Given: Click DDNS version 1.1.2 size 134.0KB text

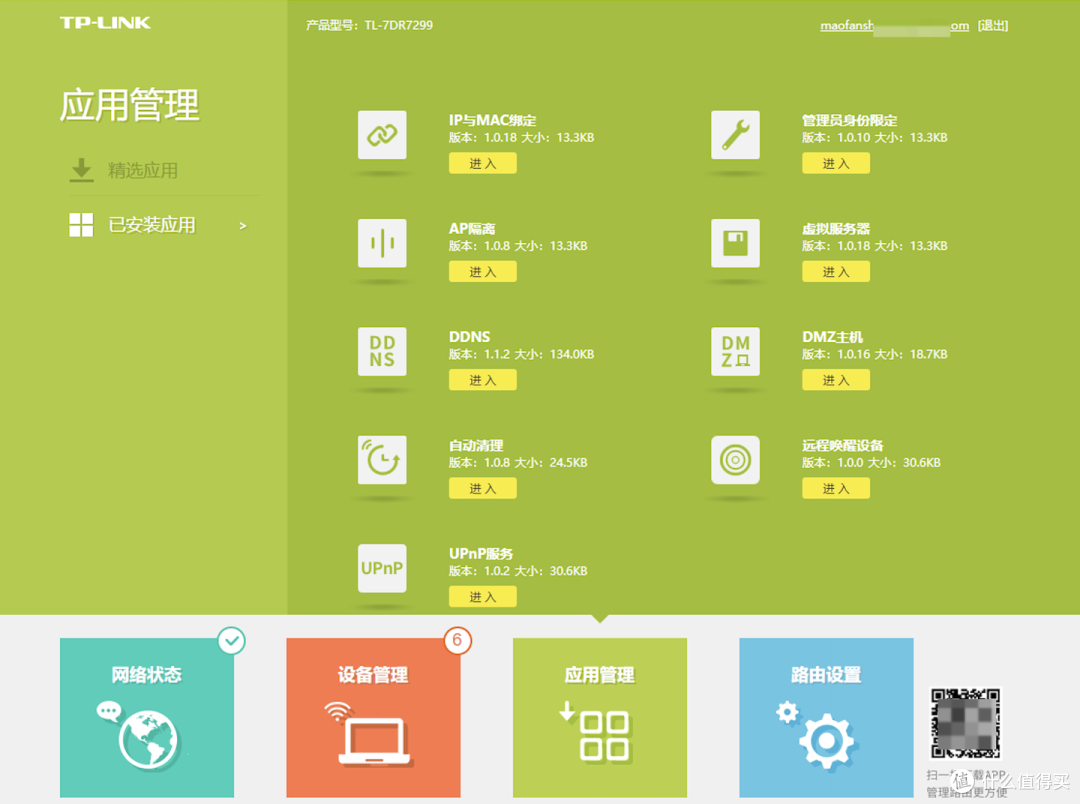Looking at the screenshot, I should tap(521, 354).
